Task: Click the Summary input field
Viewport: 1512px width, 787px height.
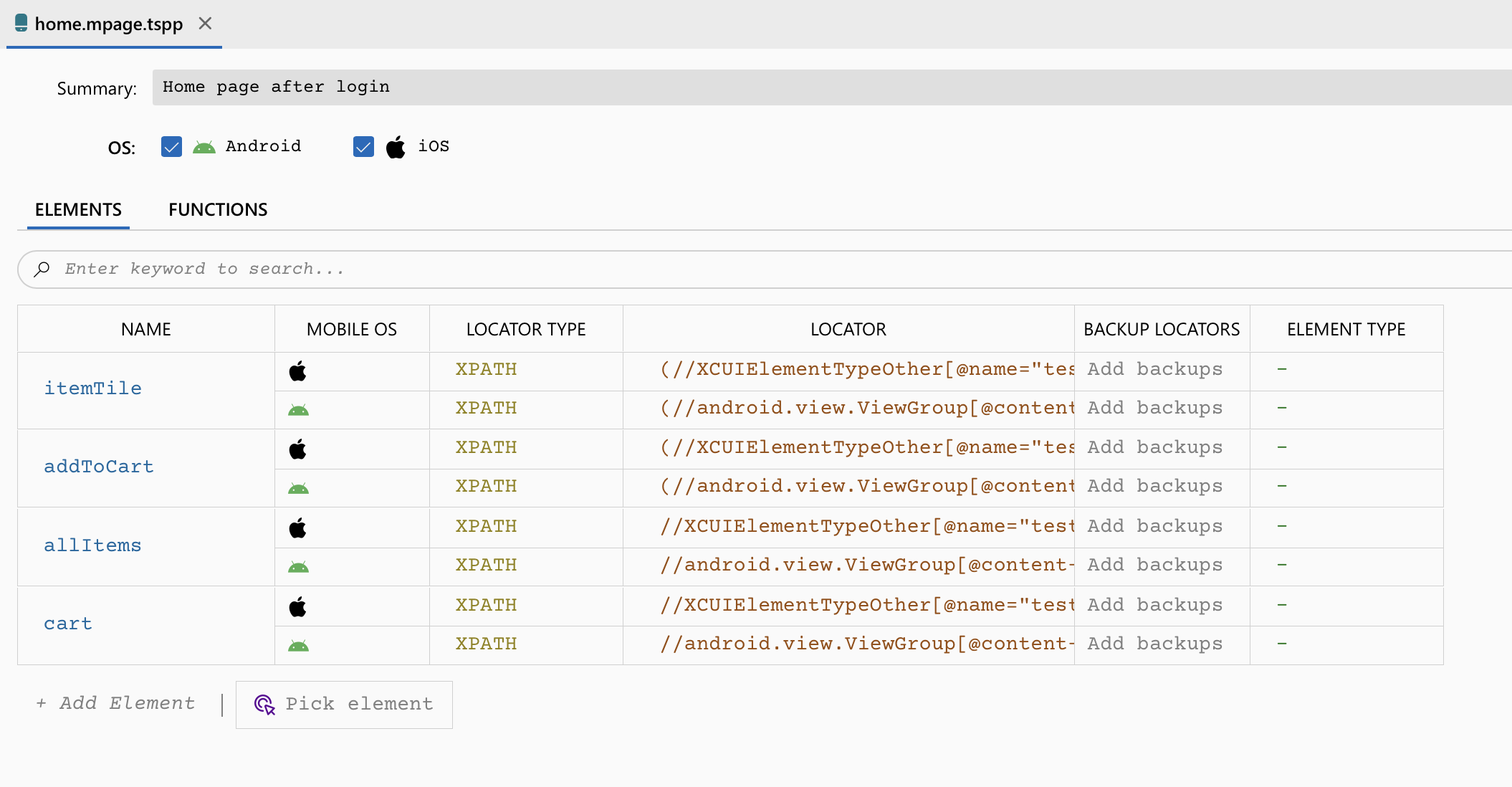Action: tap(573, 87)
